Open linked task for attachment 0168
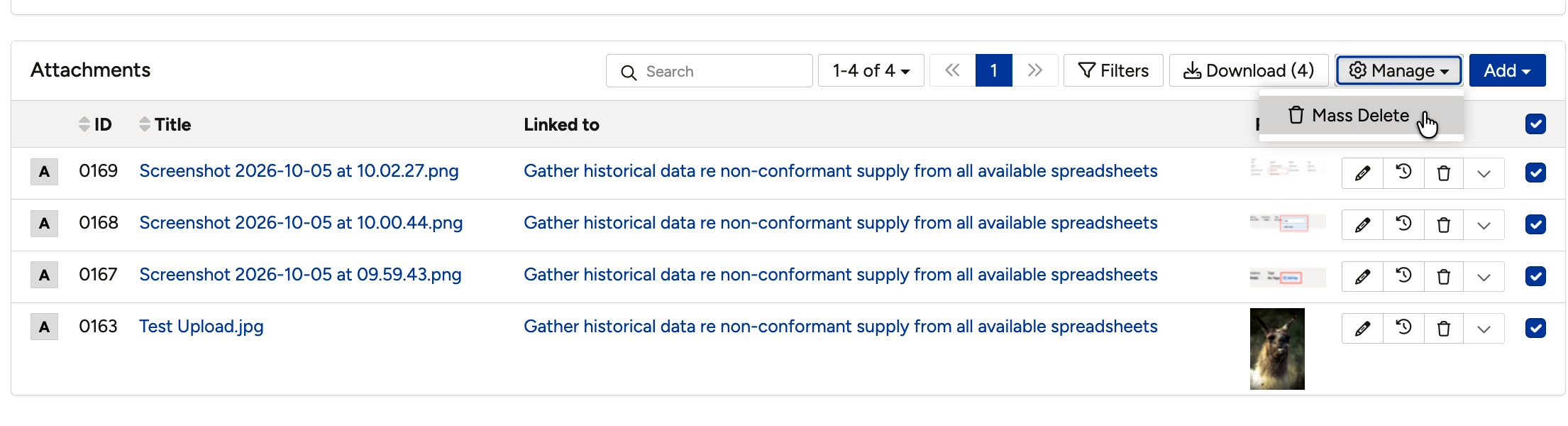Image resolution: width=1568 pixels, height=426 pixels. point(841,223)
